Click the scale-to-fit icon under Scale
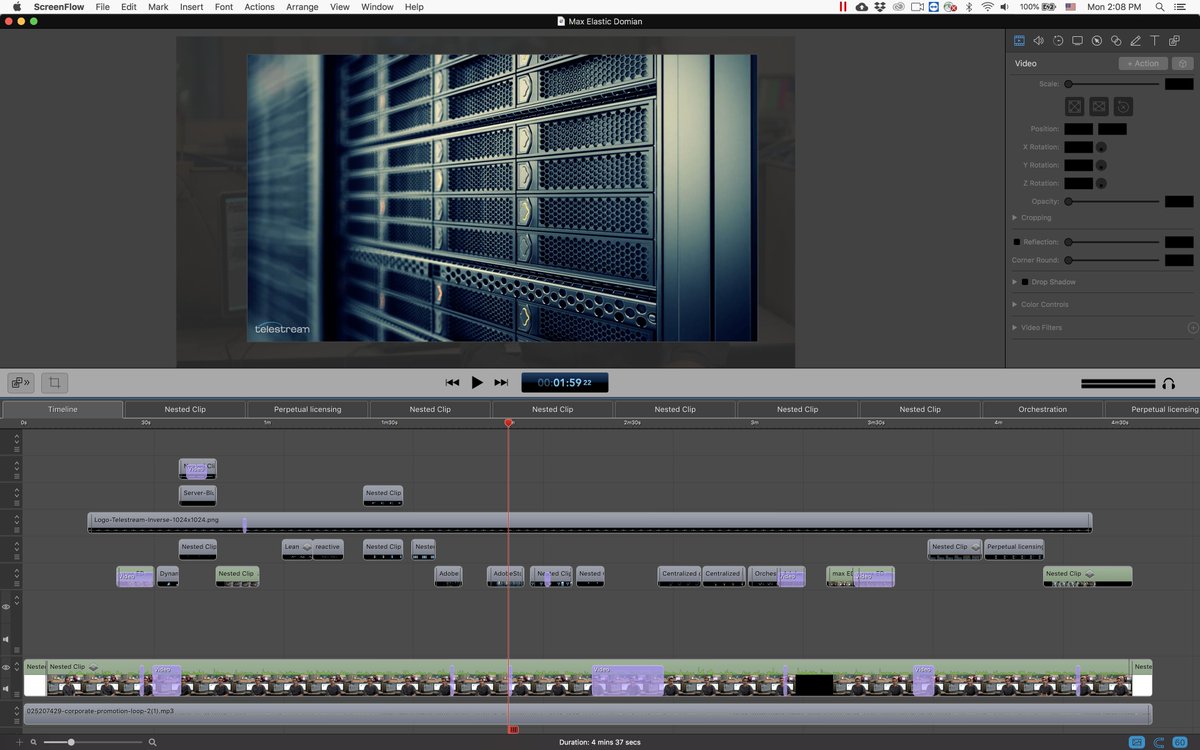Viewport: 1200px width, 750px height. [1074, 106]
